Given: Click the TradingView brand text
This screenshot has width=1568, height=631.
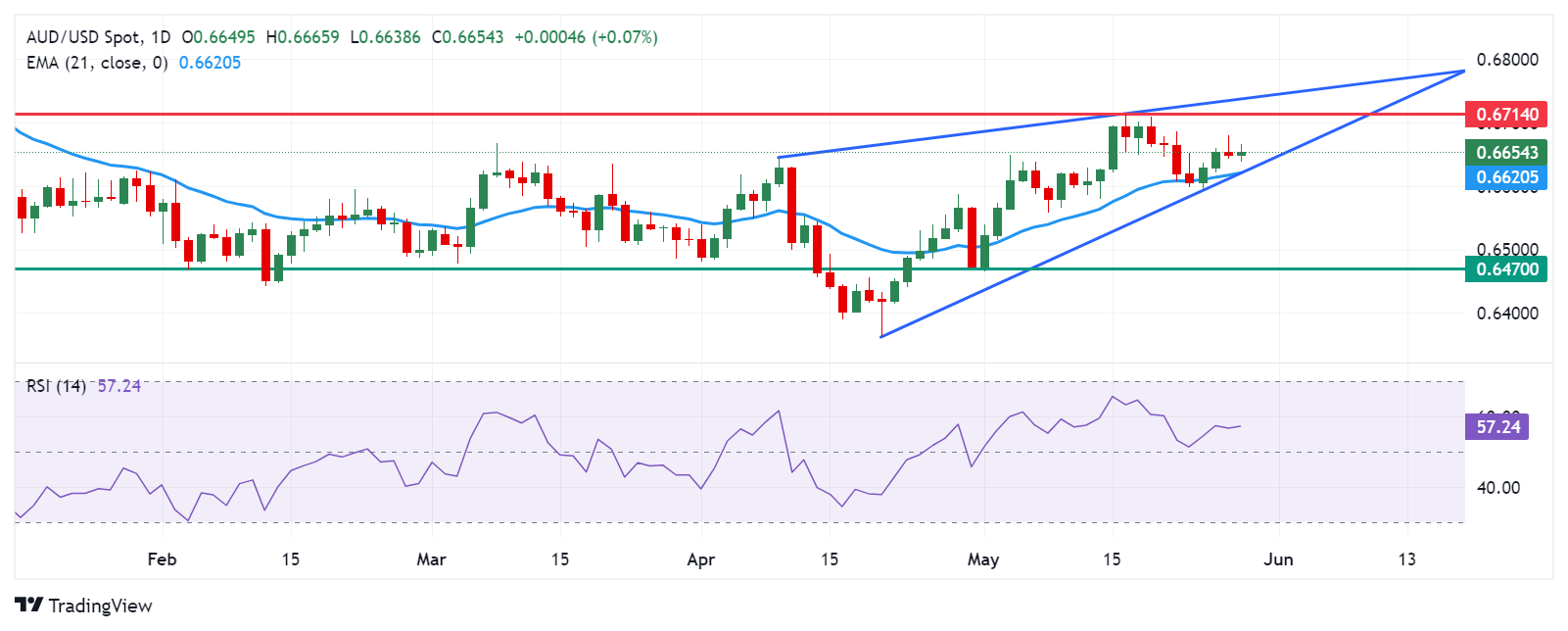Looking at the screenshot, I should (100, 606).
